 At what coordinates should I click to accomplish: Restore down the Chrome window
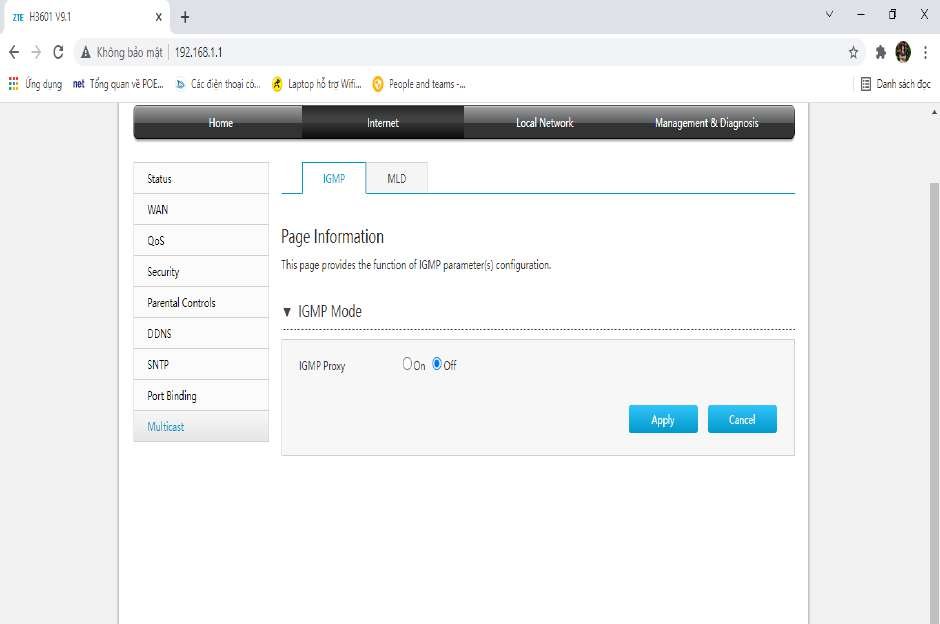point(892,14)
